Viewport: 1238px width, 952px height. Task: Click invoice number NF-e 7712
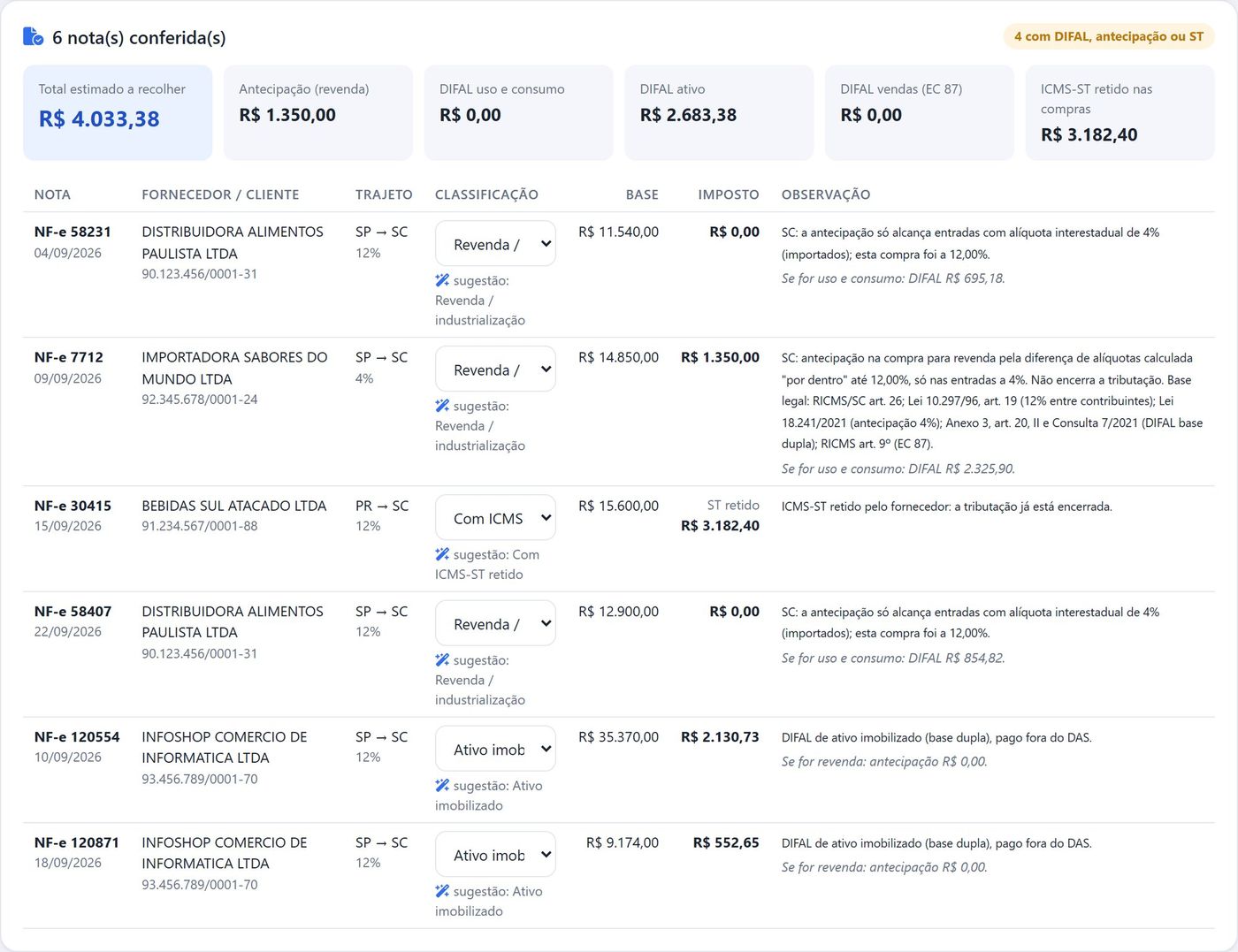(69, 357)
